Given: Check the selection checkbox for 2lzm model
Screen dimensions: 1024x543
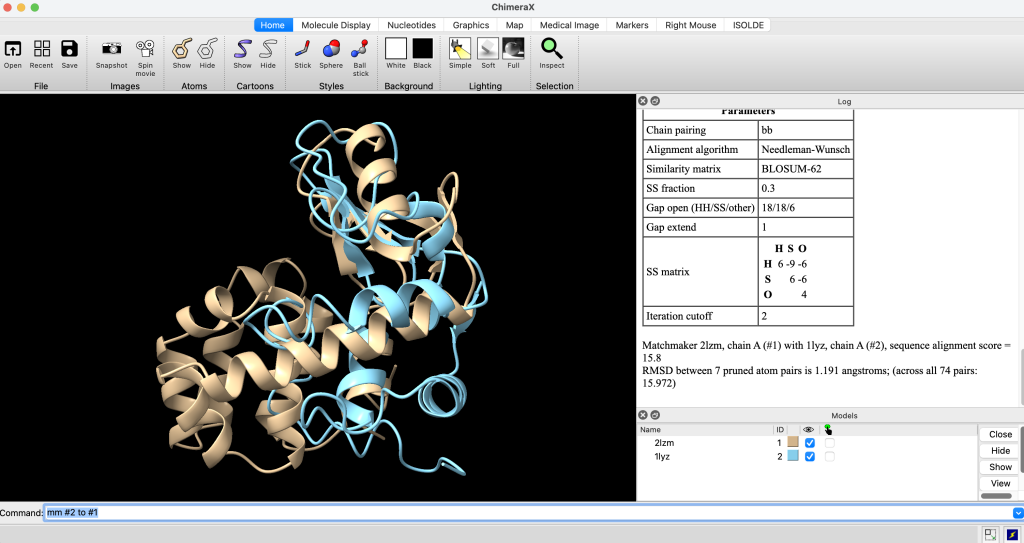Looking at the screenshot, I should [829, 443].
